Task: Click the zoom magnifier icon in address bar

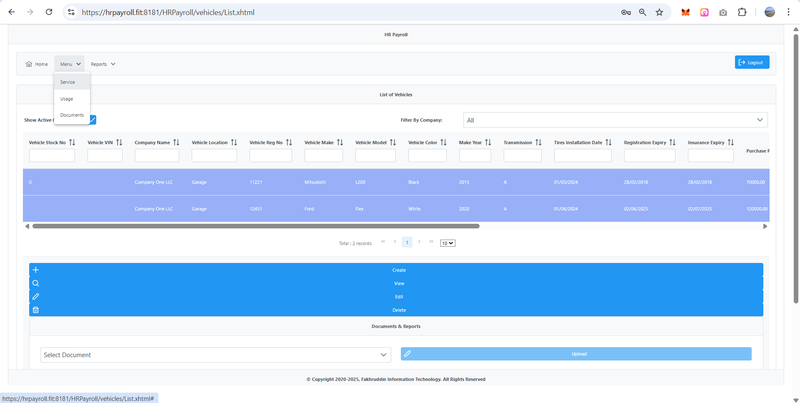Action: [x=642, y=12]
